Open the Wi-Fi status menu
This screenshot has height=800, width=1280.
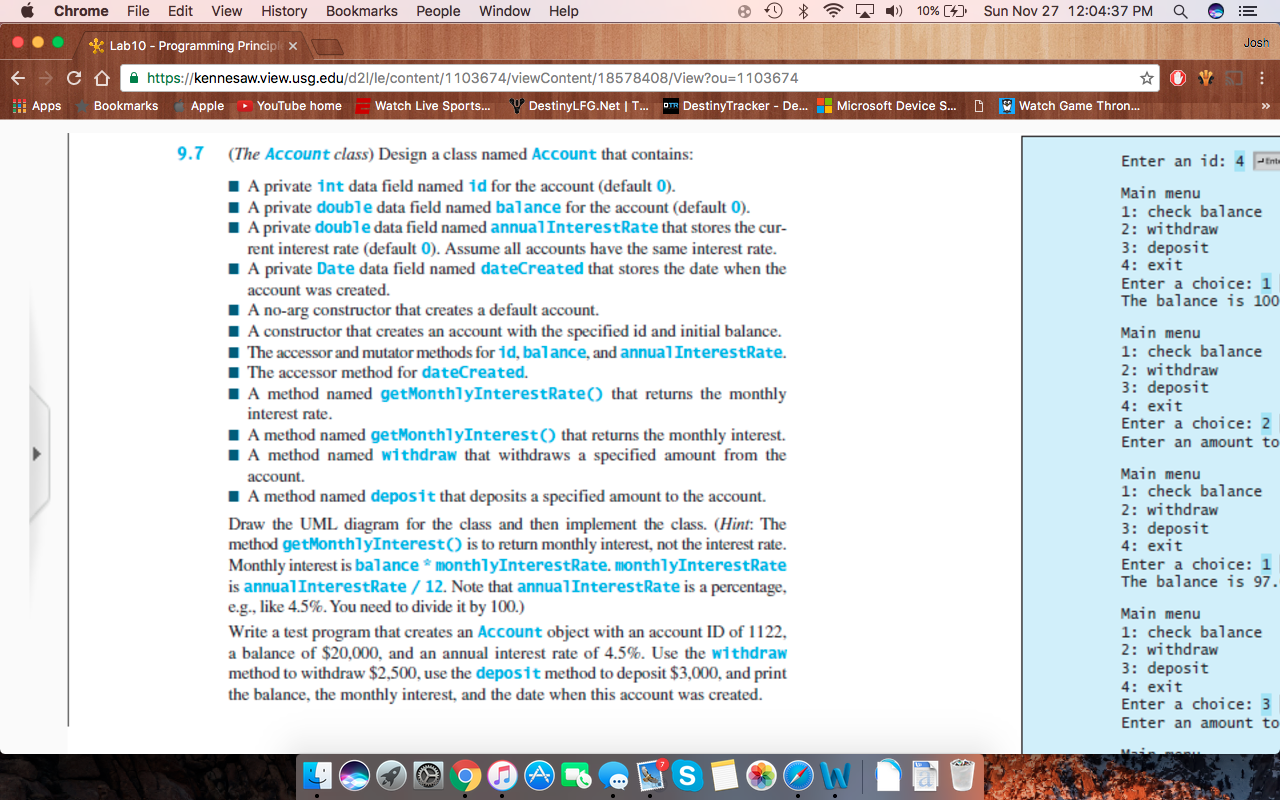pyautogui.click(x=831, y=11)
